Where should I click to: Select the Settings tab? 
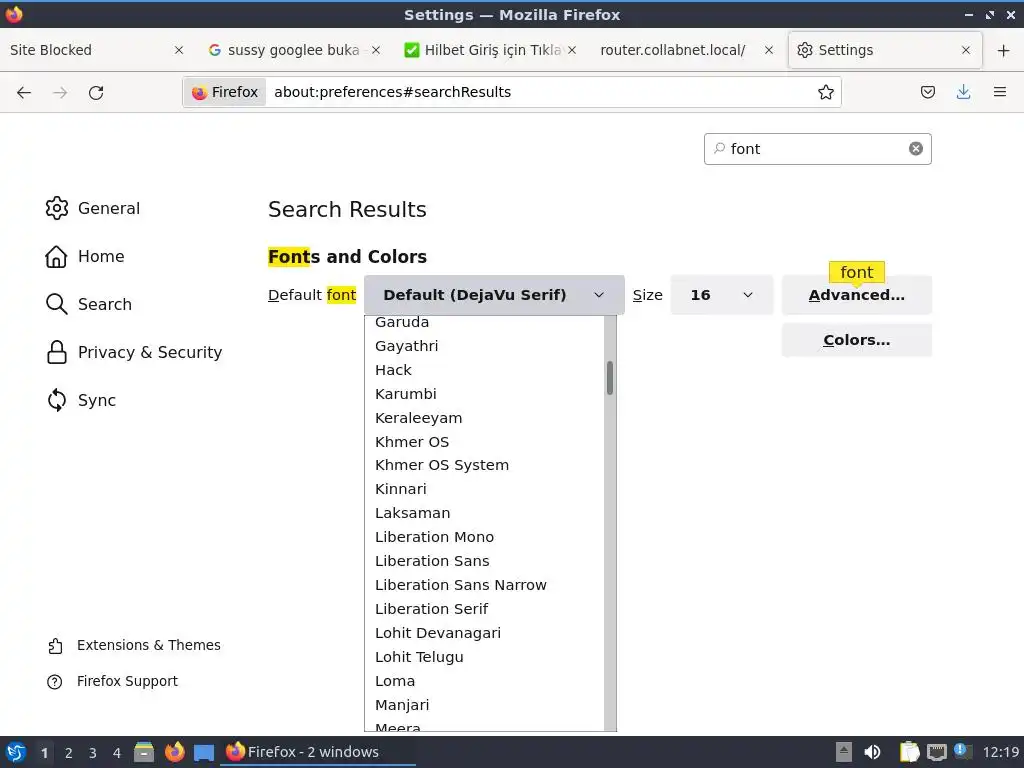pyautogui.click(x=885, y=50)
